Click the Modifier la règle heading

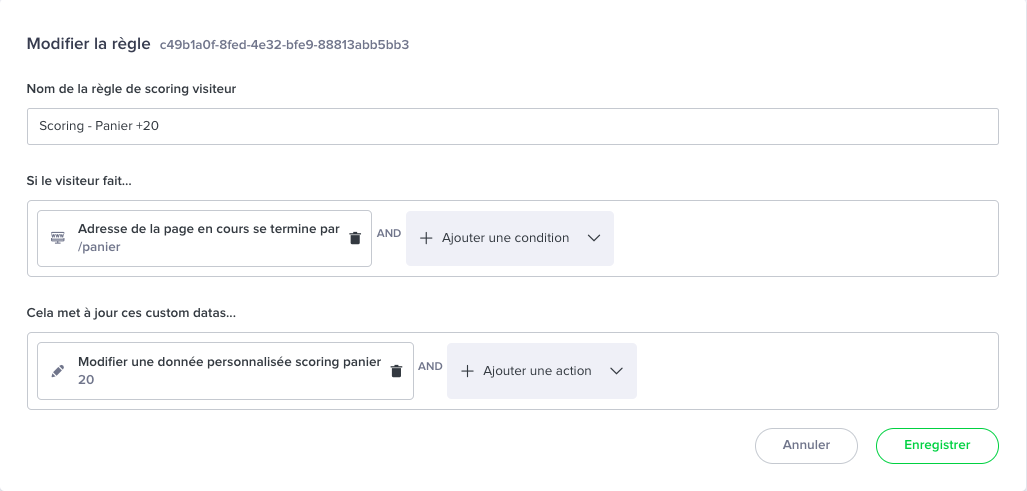tap(88, 45)
